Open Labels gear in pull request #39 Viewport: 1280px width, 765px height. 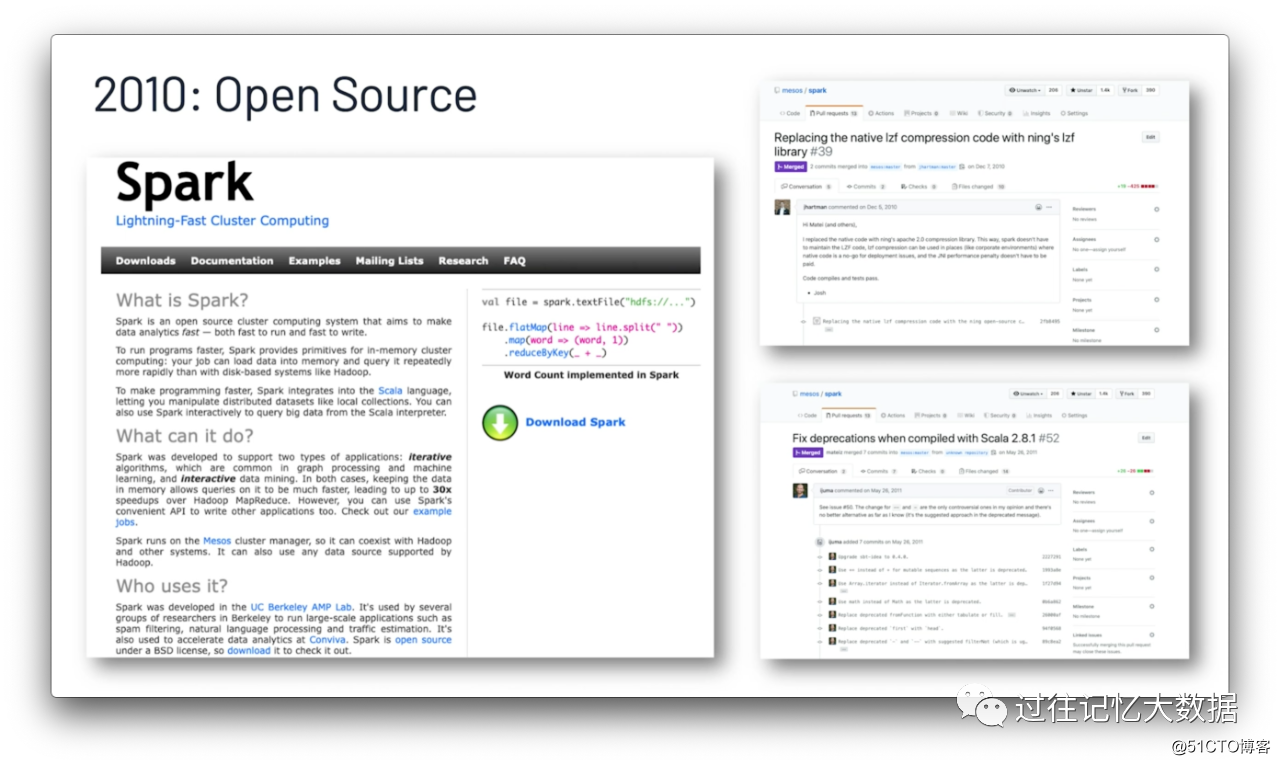coord(1157,270)
